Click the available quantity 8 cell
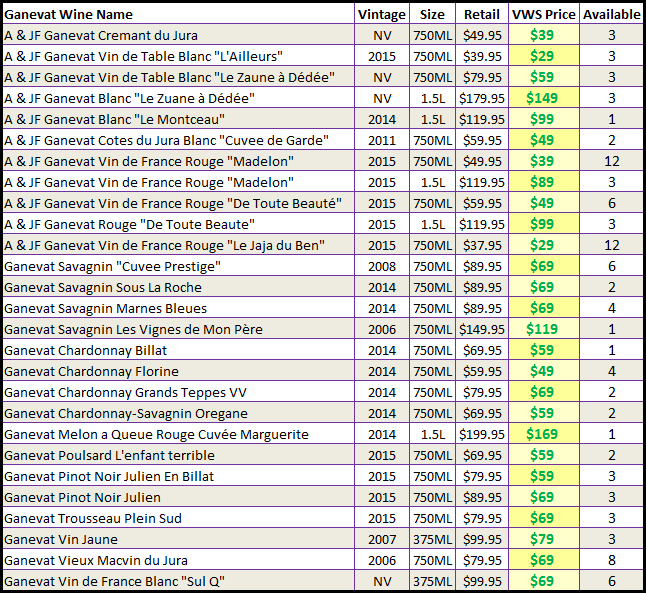 click(612, 560)
